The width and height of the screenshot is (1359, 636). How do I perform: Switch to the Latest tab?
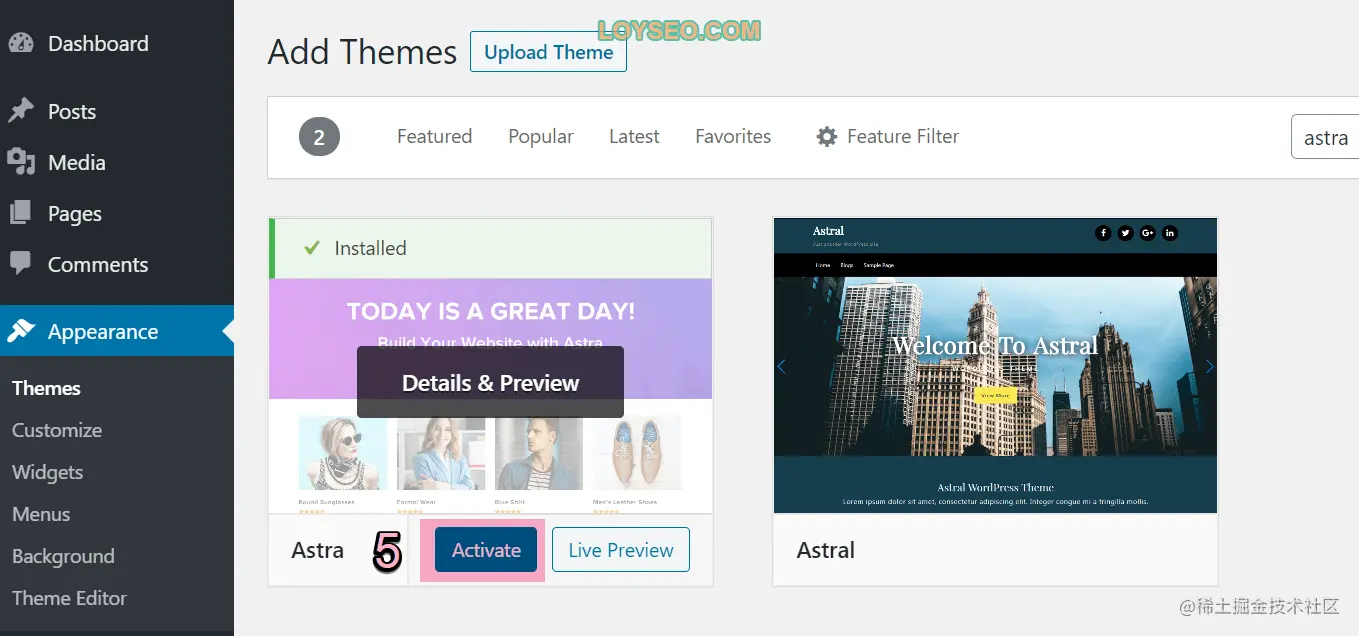(634, 136)
